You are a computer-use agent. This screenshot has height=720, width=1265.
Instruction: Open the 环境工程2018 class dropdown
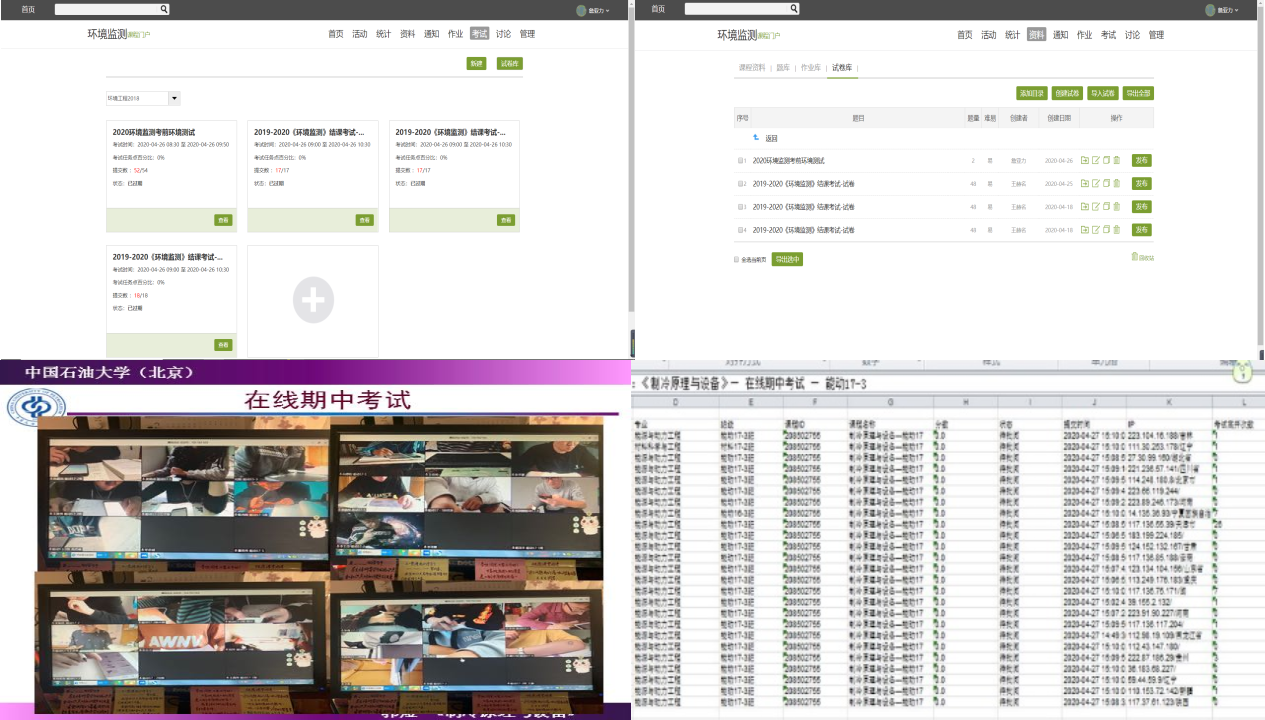coord(174,98)
